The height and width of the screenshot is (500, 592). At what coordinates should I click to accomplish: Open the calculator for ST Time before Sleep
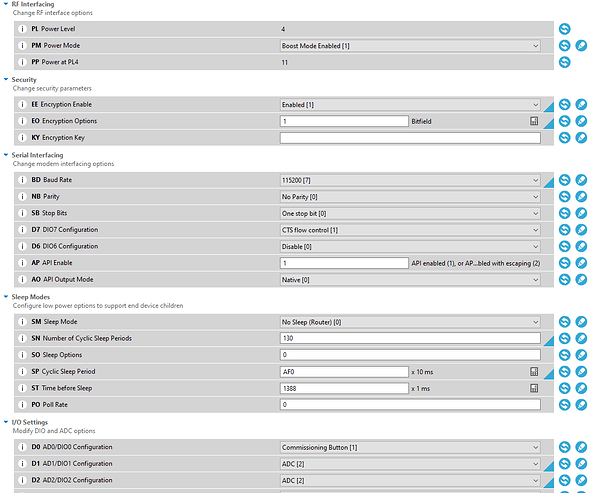[x=534, y=388]
